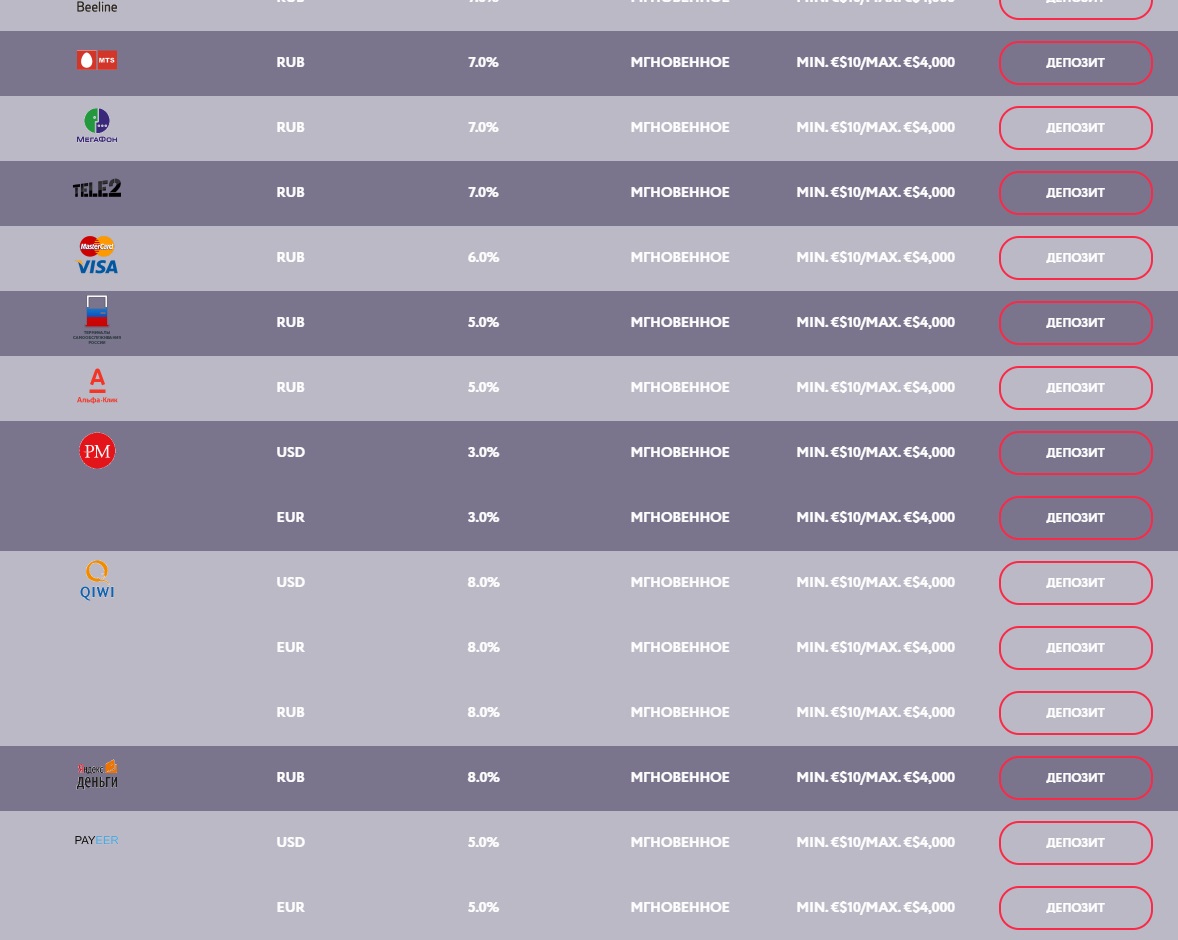Deposit via Tele2 using its Депозит button
This screenshot has width=1178, height=940.
coord(1075,193)
